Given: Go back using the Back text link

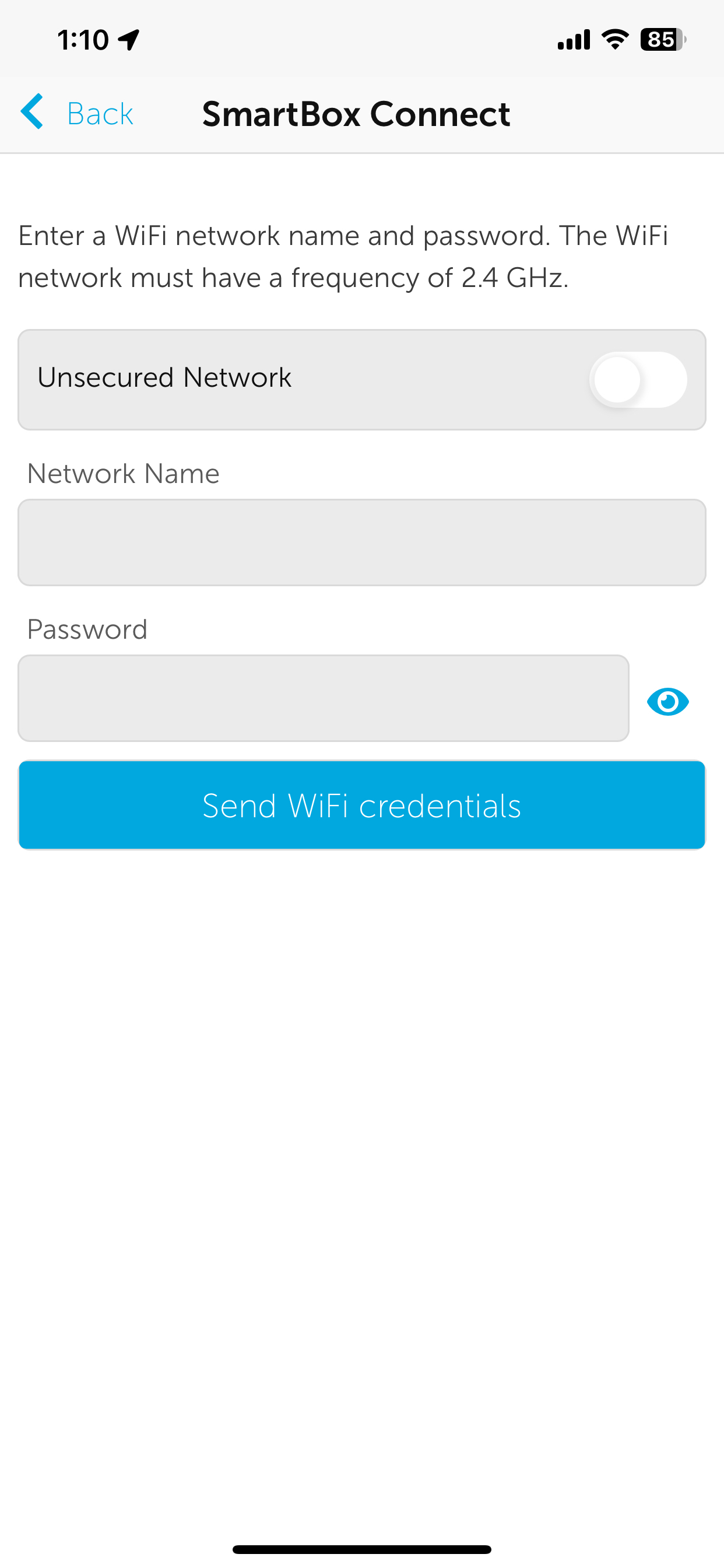Looking at the screenshot, I should point(100,114).
